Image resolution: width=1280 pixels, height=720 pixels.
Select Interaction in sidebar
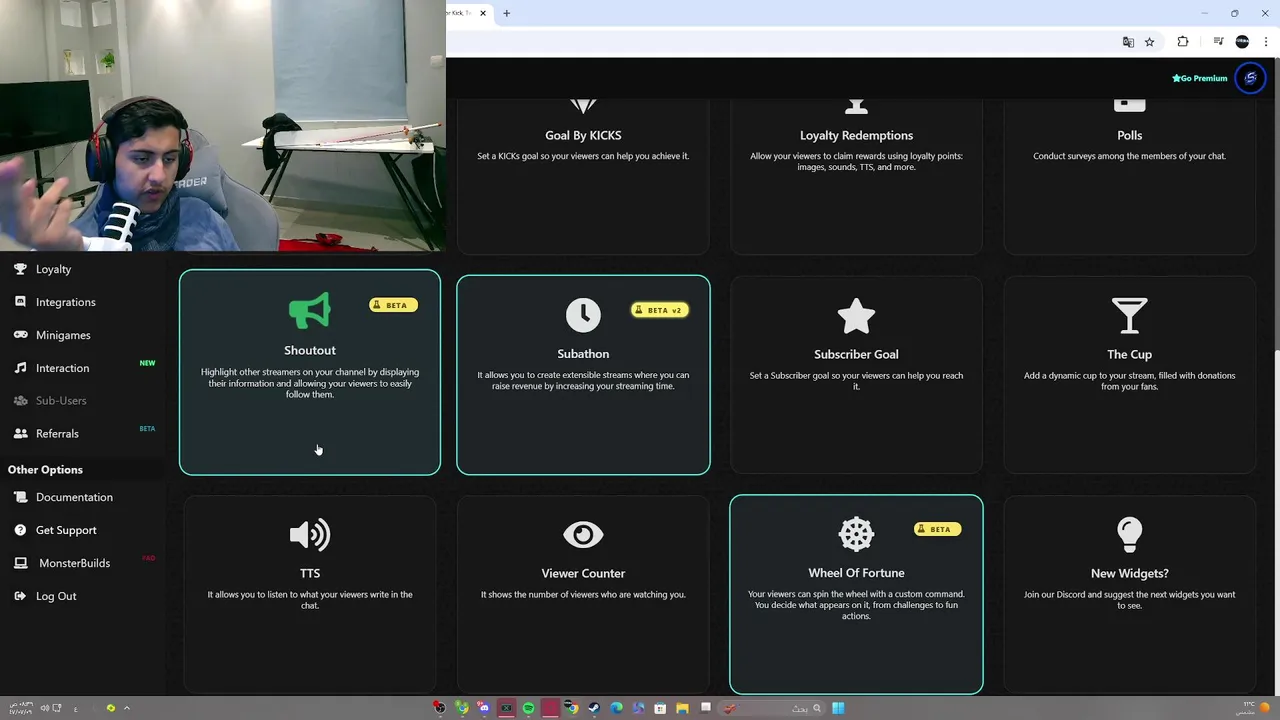click(x=62, y=368)
